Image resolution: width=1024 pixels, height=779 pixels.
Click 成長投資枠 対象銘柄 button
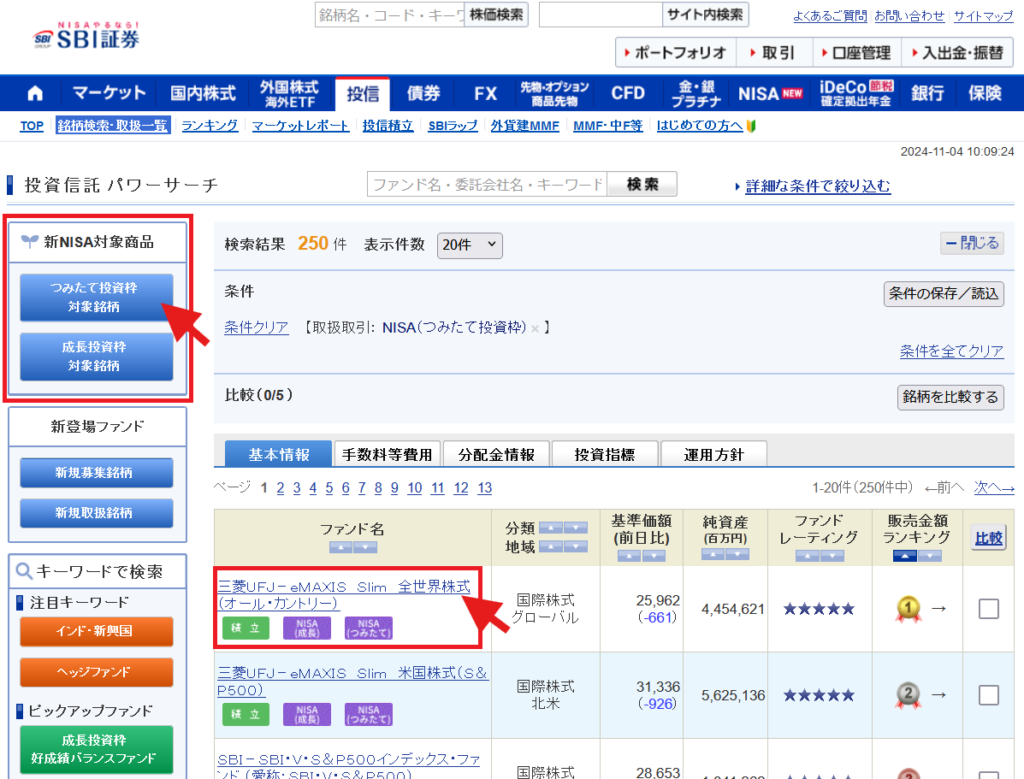pyautogui.click(x=96, y=357)
